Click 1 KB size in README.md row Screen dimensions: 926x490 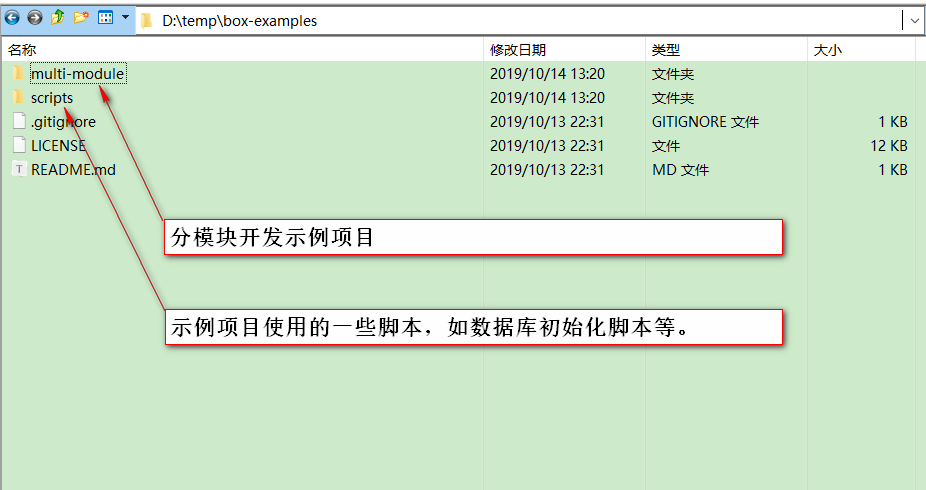tap(893, 170)
